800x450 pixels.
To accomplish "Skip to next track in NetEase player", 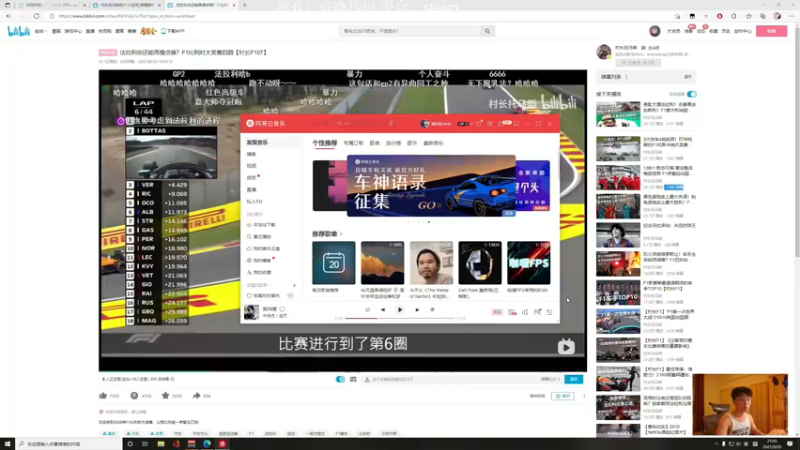I will 417,310.
